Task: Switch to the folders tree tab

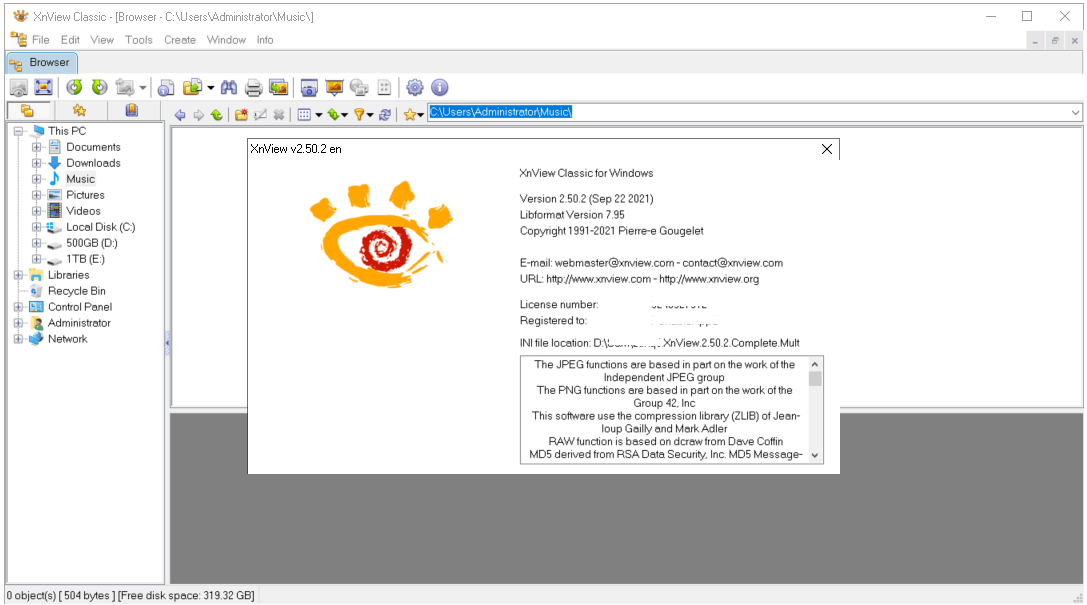Action: point(28,111)
